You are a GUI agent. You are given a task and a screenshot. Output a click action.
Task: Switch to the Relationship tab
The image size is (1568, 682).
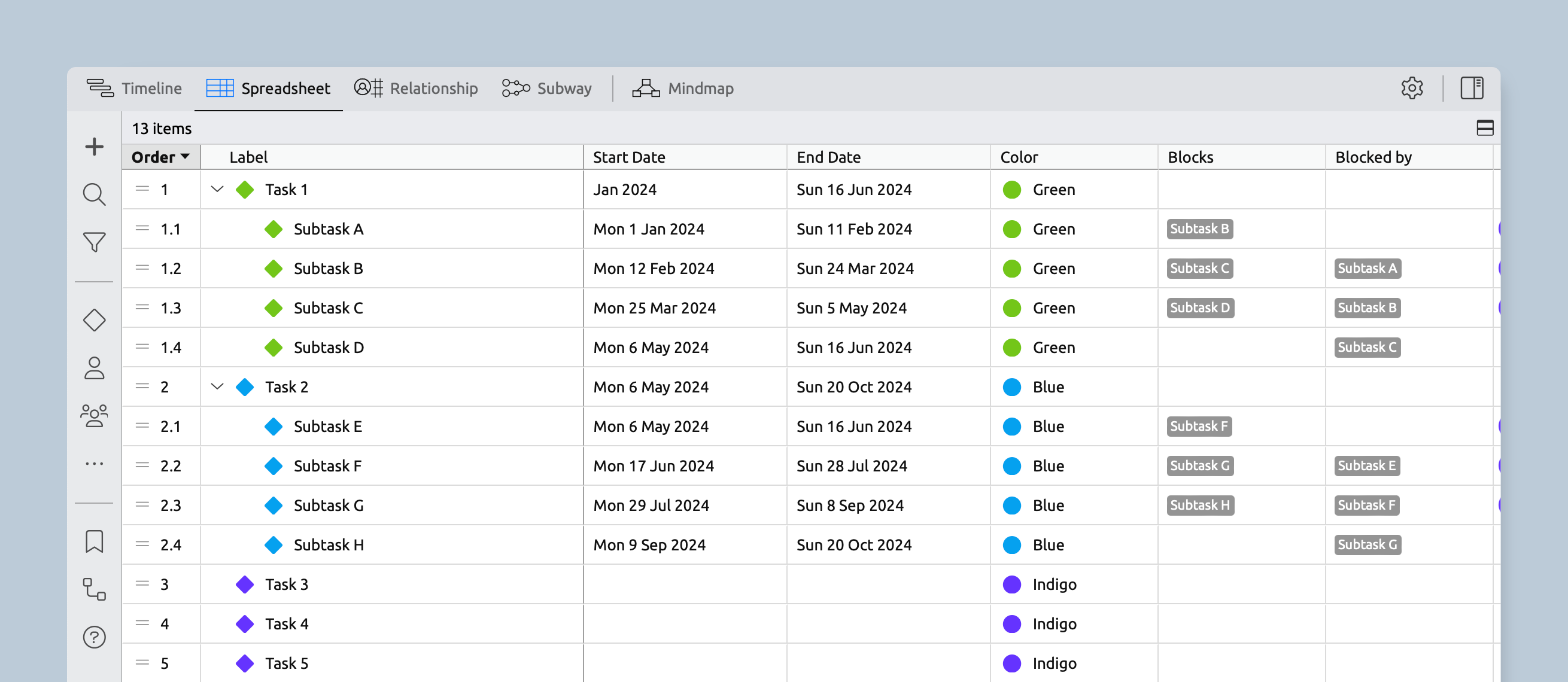(x=416, y=88)
